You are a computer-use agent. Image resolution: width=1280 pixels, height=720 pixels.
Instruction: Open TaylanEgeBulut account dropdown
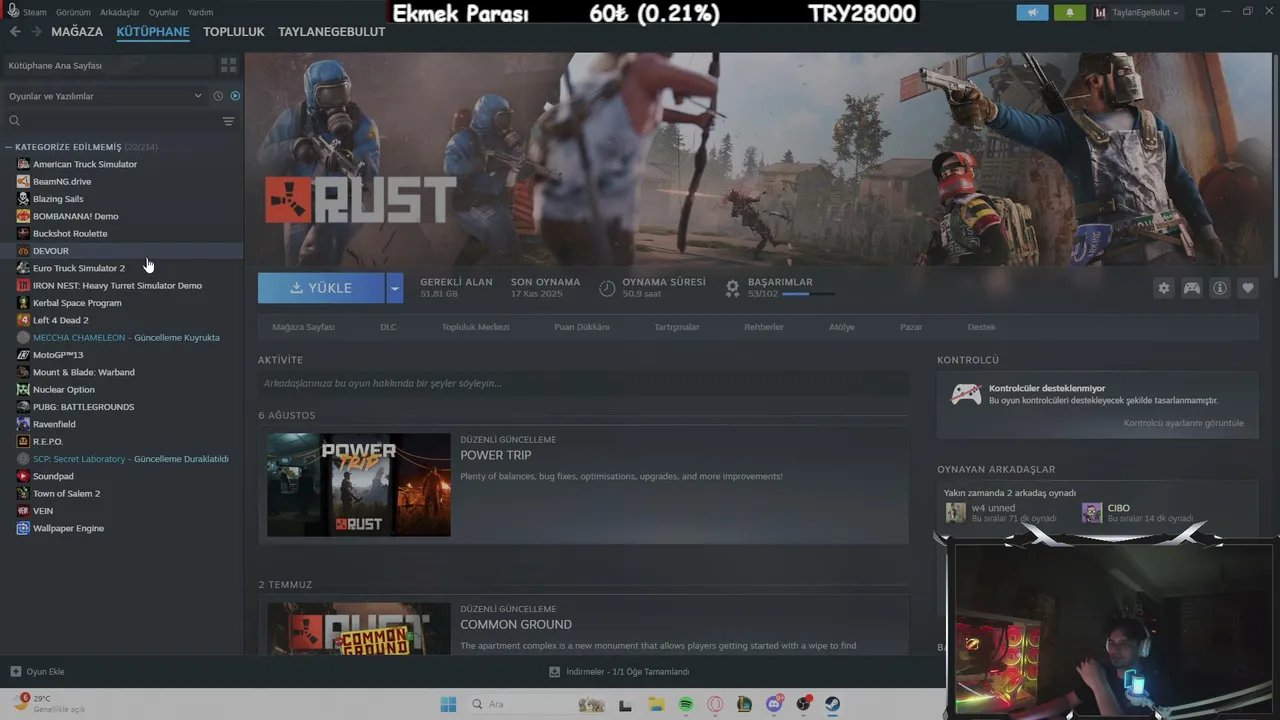pos(1137,13)
